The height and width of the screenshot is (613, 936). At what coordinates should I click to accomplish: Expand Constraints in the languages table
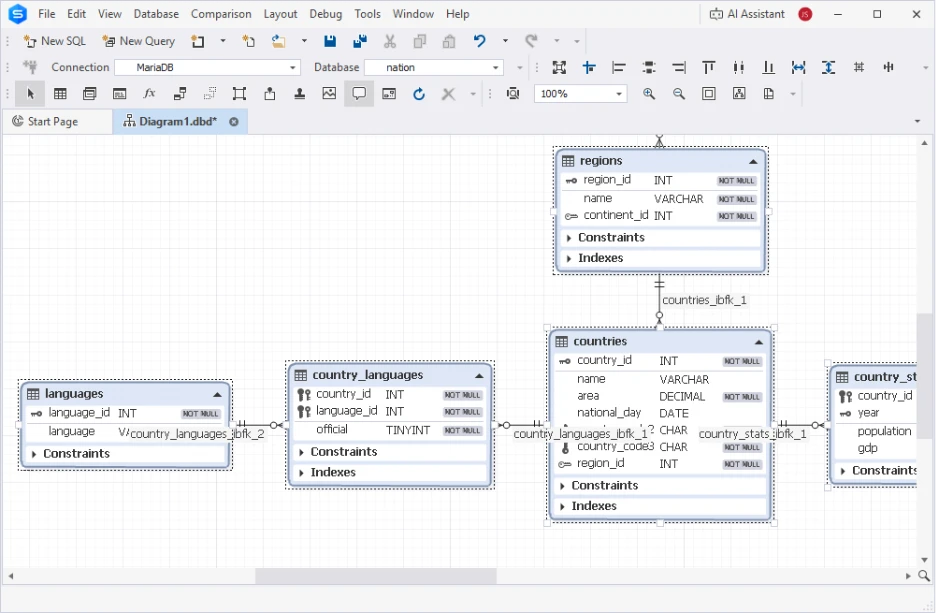[33, 454]
